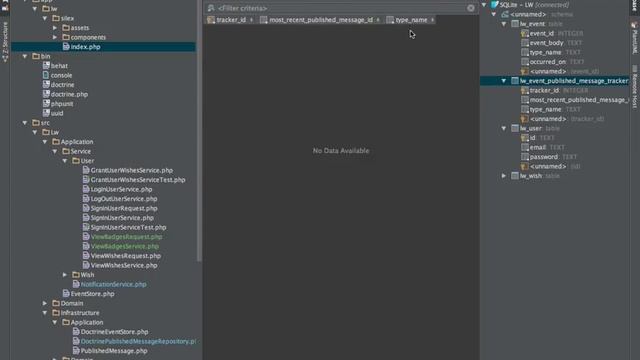Expand the Domain folder
640x360 pixels.
pyautogui.click(x=45, y=303)
